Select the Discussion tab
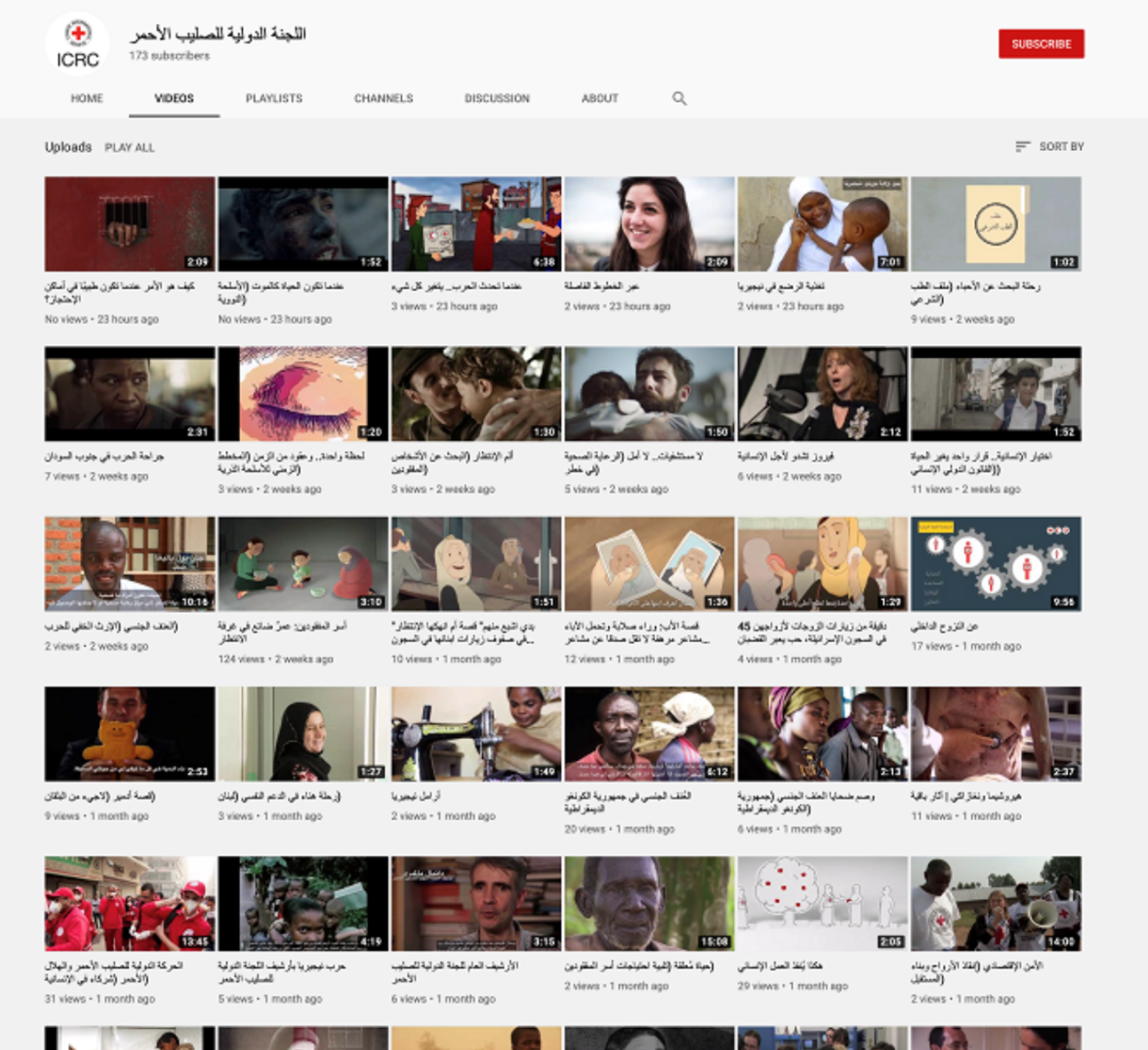The width and height of the screenshot is (1148, 1050). coord(497,98)
